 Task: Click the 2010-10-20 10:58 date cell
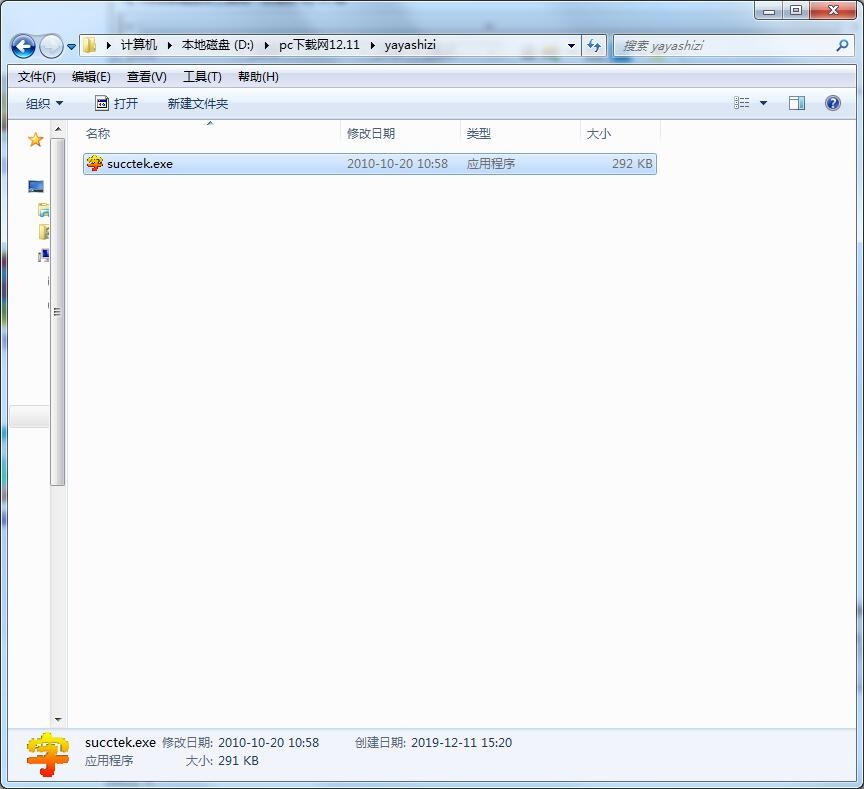click(x=397, y=164)
